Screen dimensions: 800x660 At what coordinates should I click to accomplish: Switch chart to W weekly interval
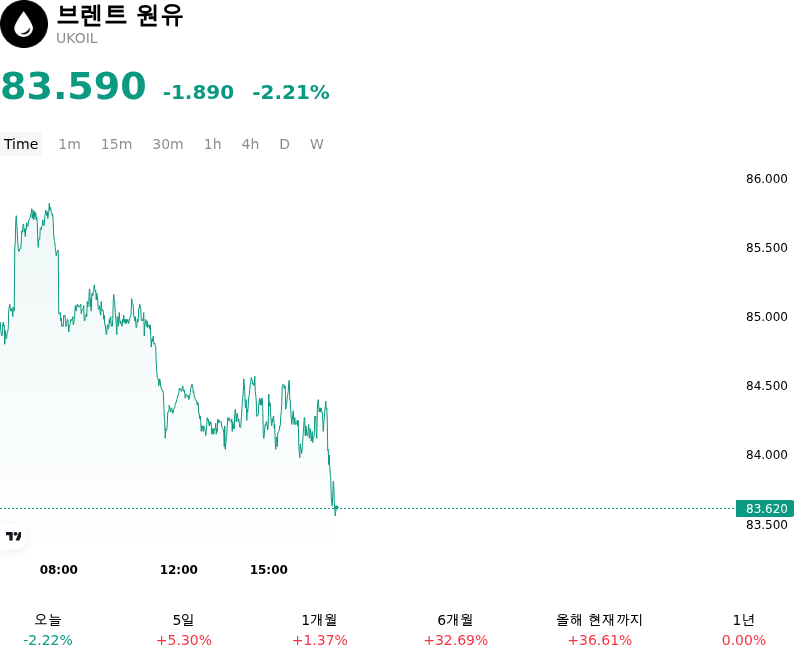point(317,144)
